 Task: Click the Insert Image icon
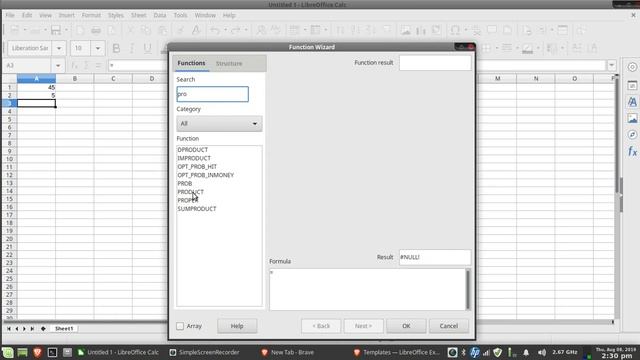405,30
